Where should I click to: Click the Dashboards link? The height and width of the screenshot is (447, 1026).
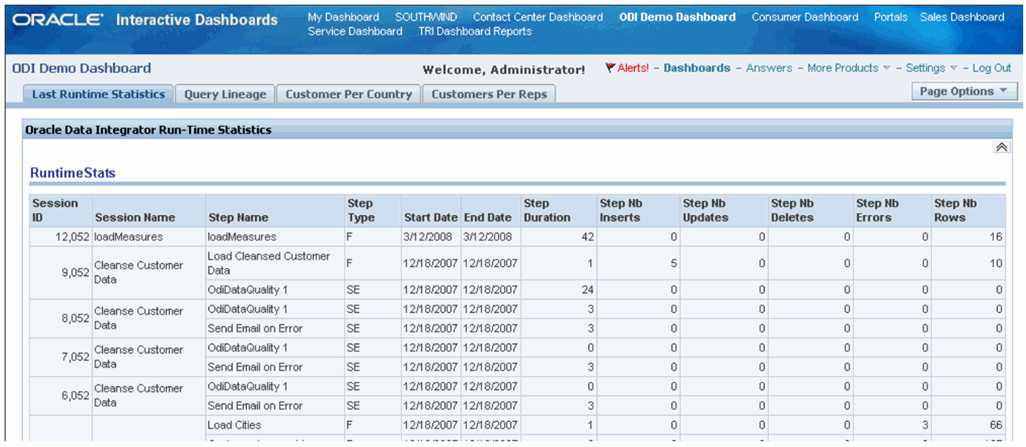(x=697, y=68)
